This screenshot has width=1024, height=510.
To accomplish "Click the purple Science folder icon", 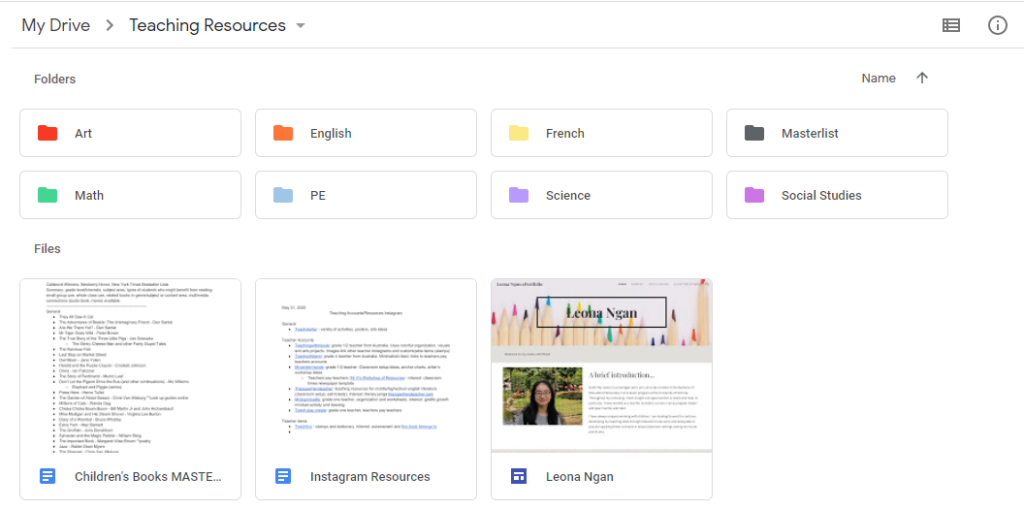I will pos(519,195).
